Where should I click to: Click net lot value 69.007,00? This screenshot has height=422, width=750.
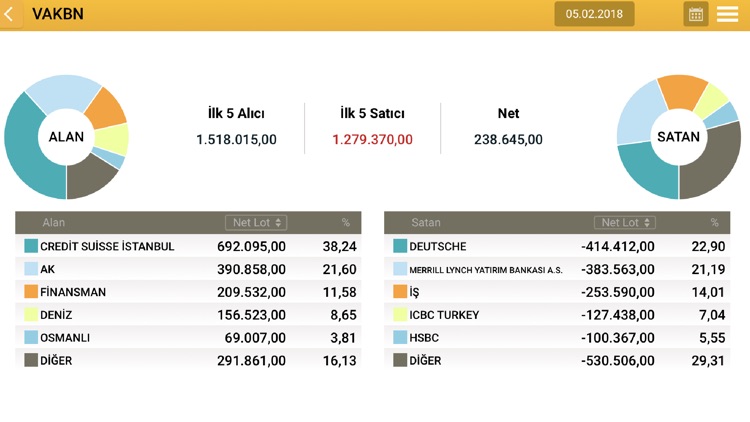(255, 338)
